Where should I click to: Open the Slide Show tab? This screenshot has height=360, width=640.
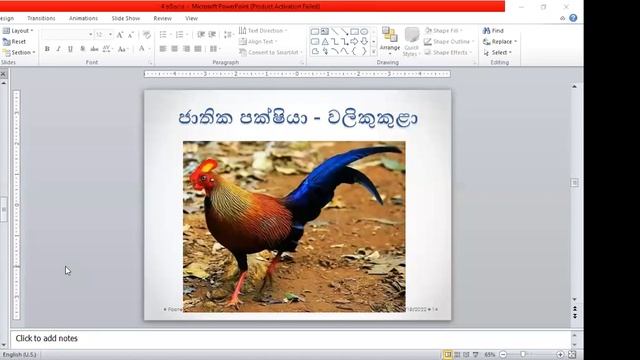pyautogui.click(x=126, y=18)
